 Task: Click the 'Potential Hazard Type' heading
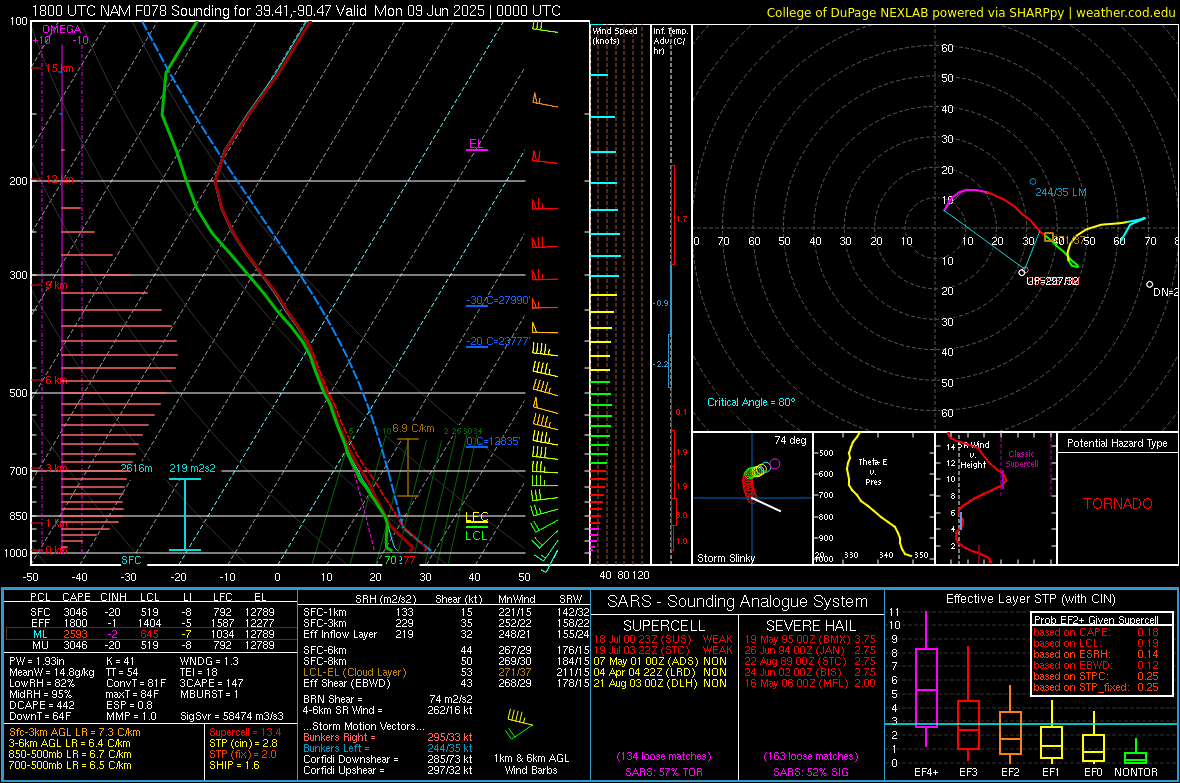click(x=1117, y=443)
